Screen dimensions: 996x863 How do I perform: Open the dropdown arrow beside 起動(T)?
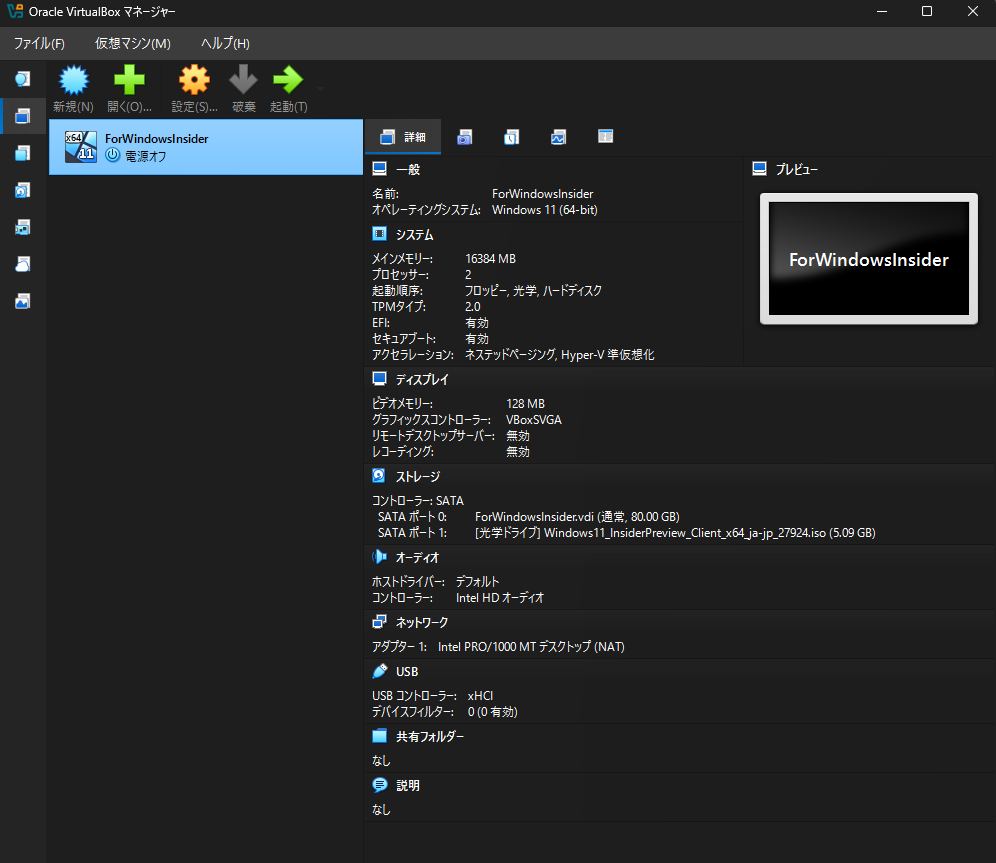[x=320, y=88]
